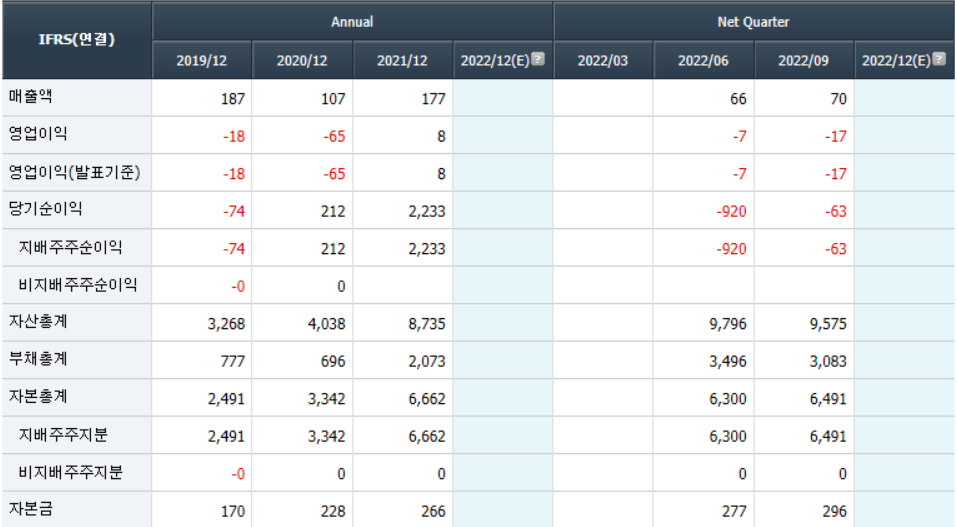The height and width of the screenshot is (527, 957).
Task: Click help icon beside Annual 2022/12(E)
Action: 538,59
